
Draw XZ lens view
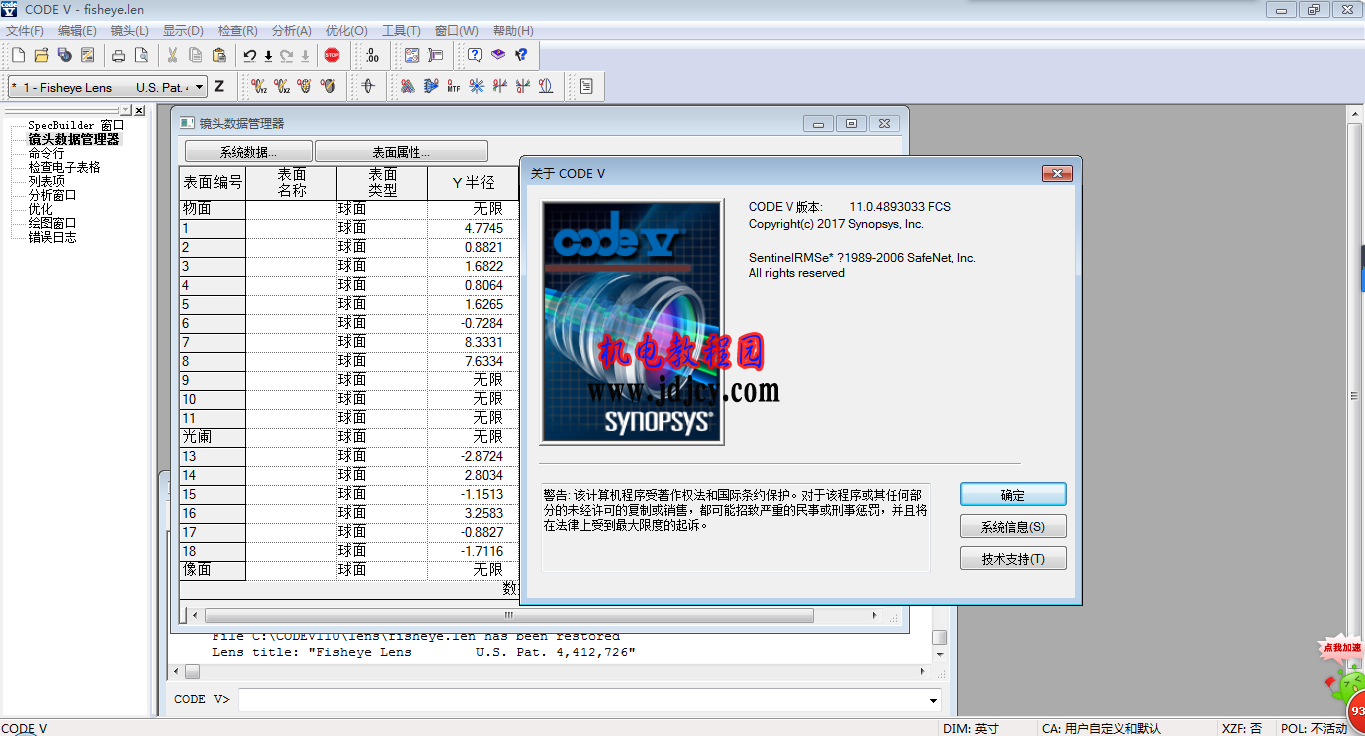click(282, 87)
